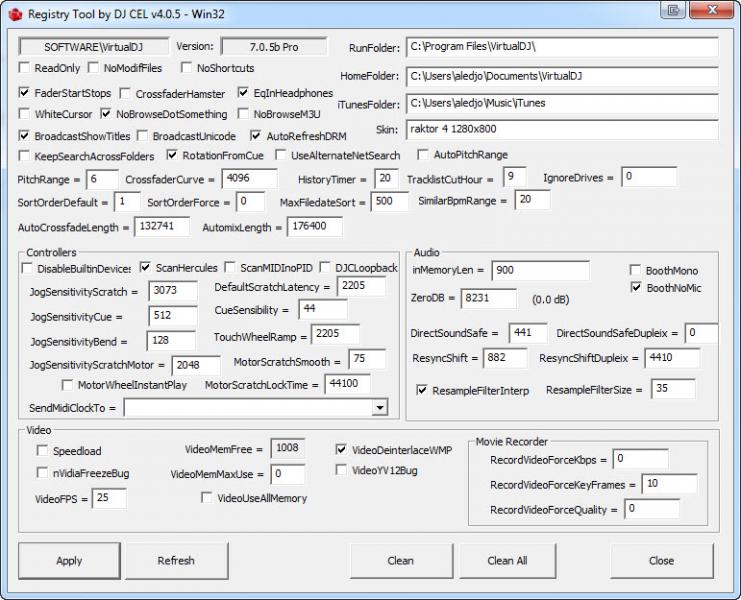This screenshot has width=741, height=600.
Task: Click the Clean All button
Action: (x=507, y=561)
